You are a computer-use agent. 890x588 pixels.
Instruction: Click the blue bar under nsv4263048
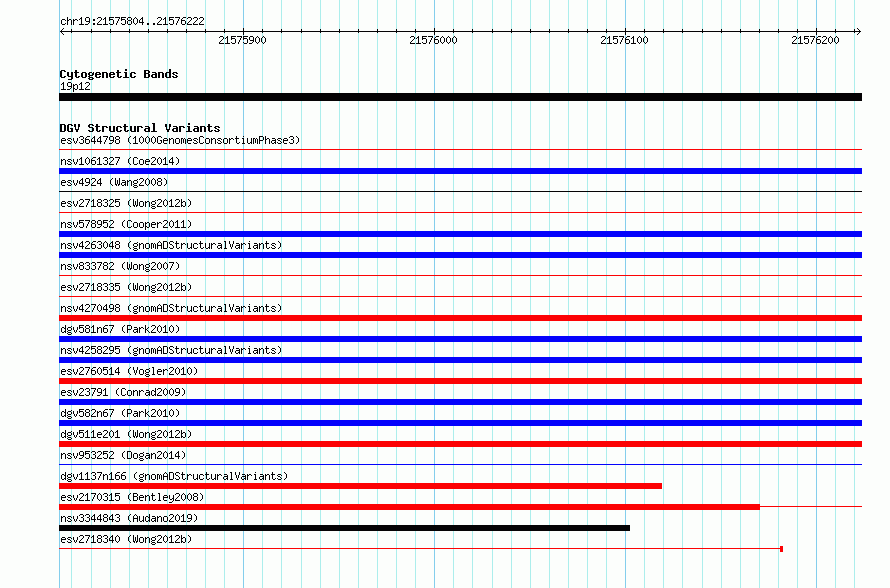click(460, 255)
